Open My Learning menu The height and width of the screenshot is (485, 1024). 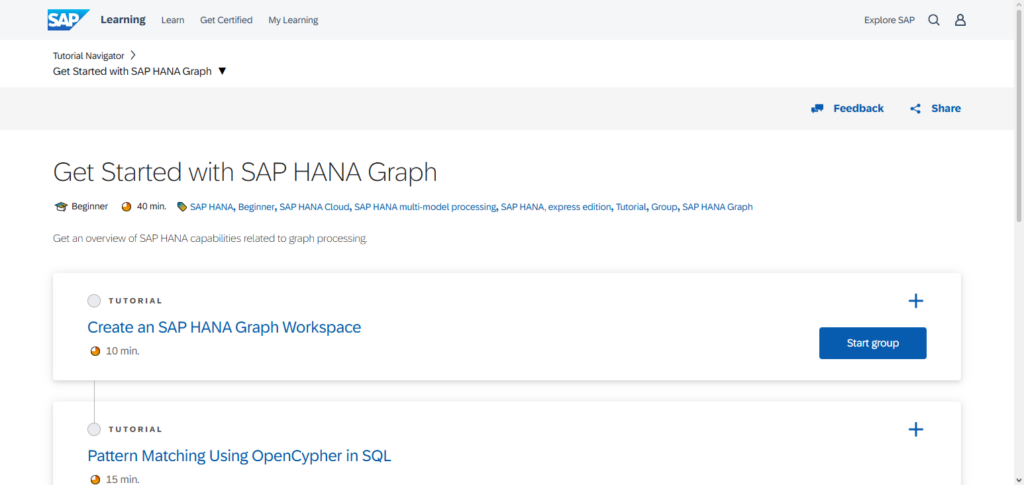coord(293,20)
